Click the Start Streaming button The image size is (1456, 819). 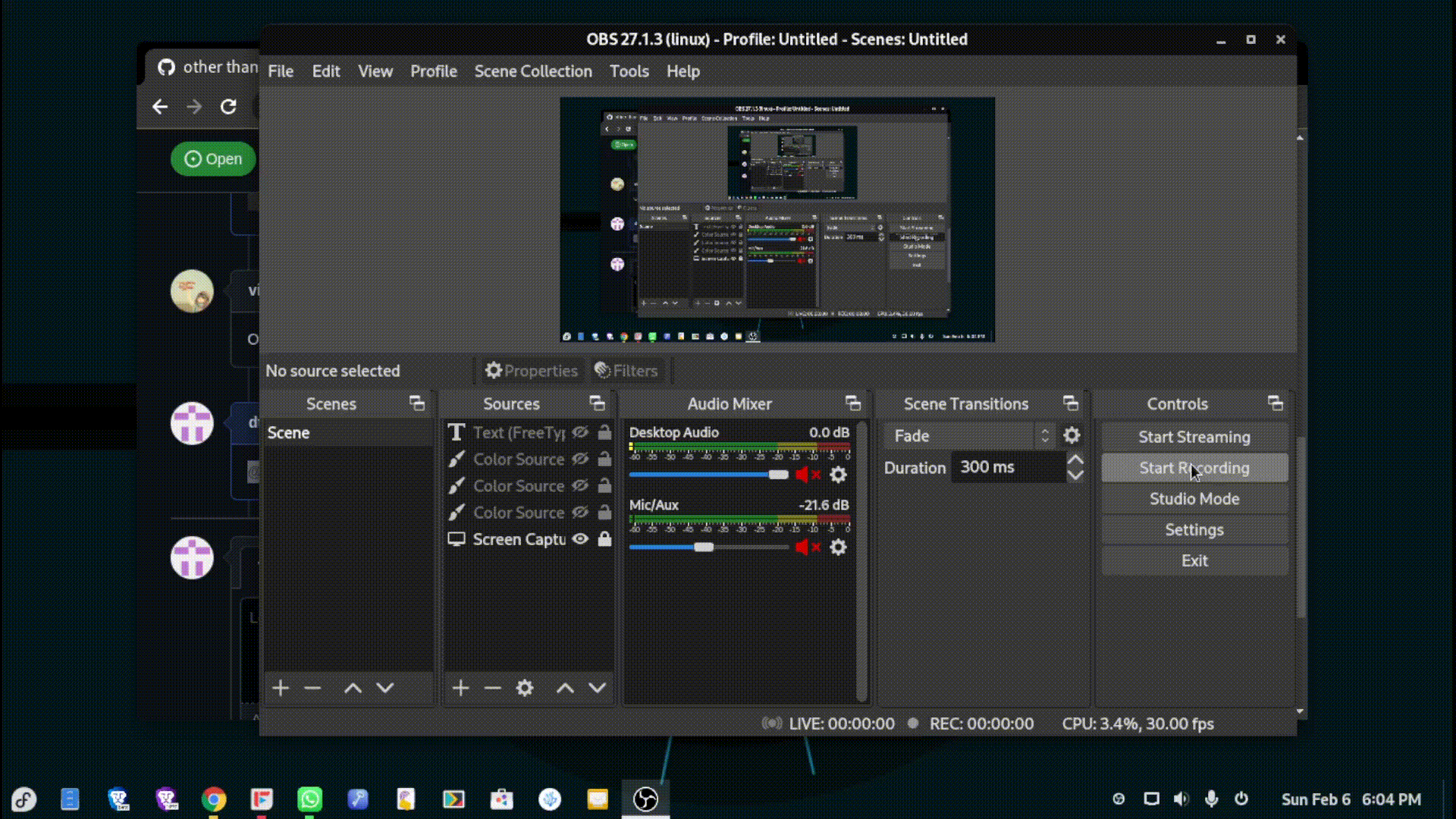[1194, 437]
